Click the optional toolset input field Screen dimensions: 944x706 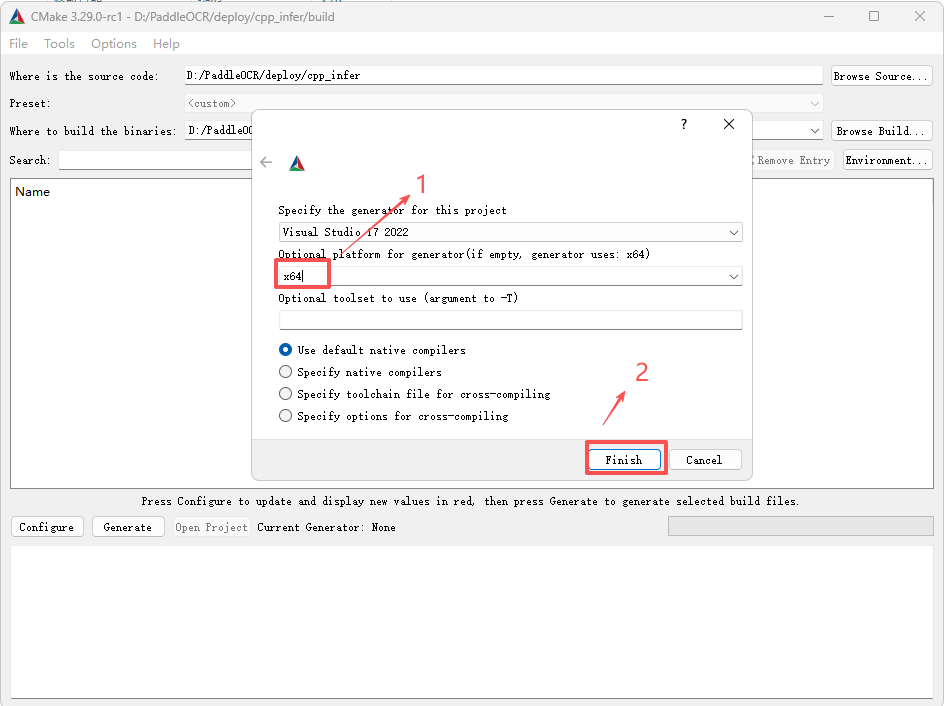coord(511,320)
